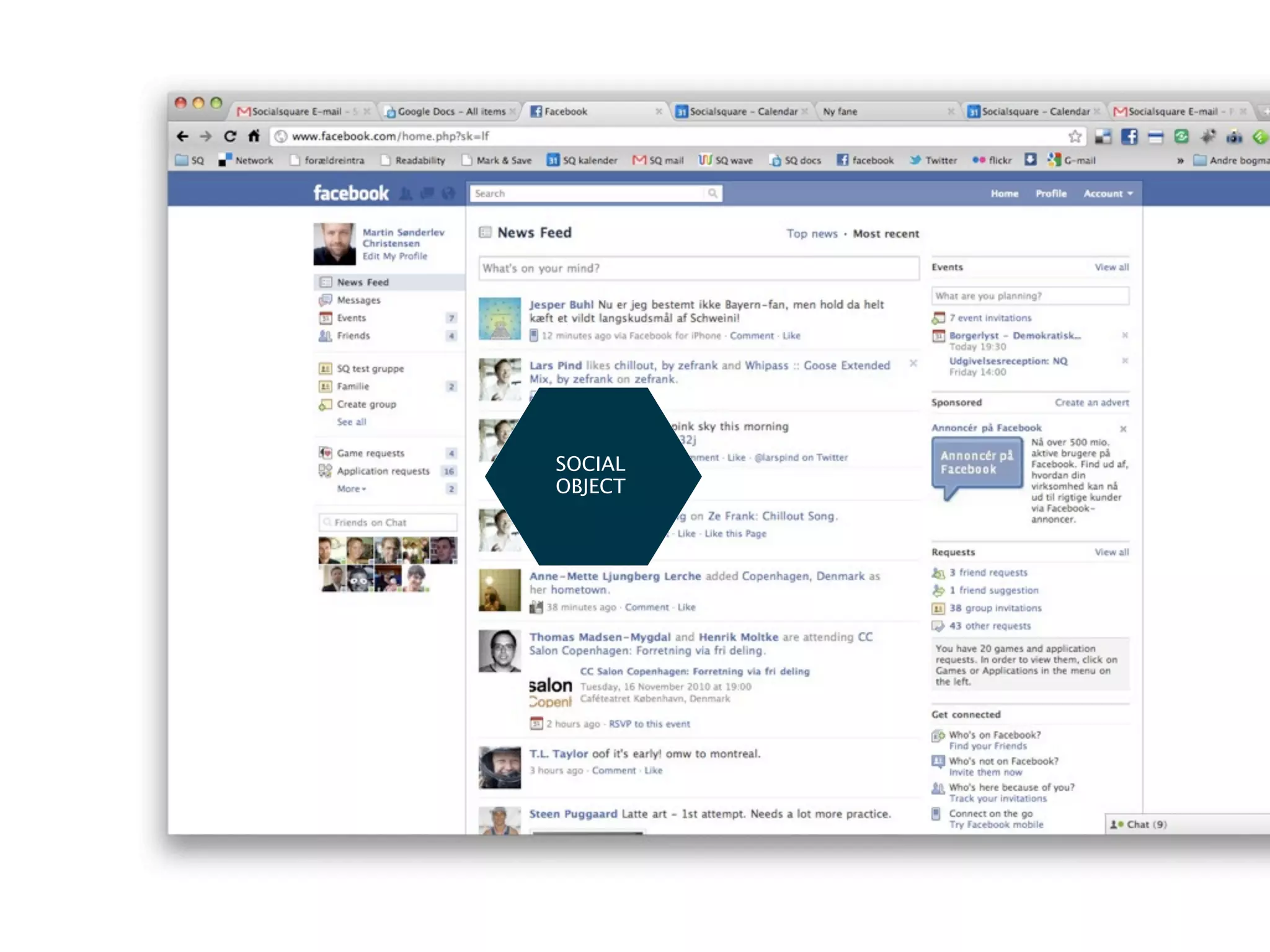Expand the More sidebar list
This screenshot has width=1270, height=952.
[x=351, y=489]
